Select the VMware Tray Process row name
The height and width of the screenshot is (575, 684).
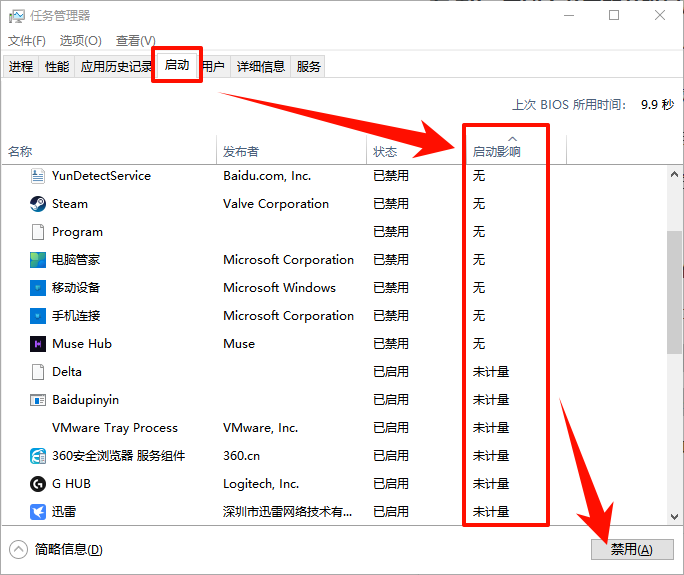click(x=115, y=428)
